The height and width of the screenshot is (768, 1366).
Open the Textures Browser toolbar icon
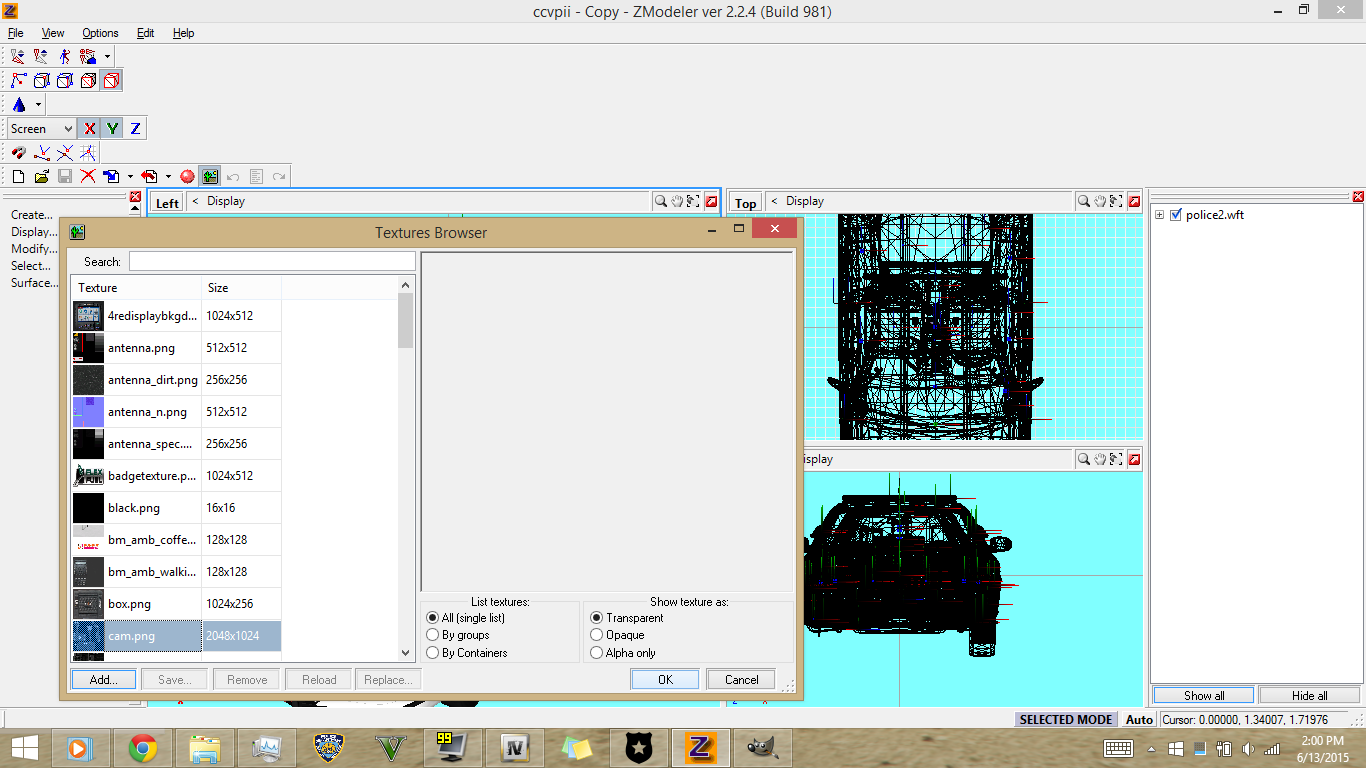pos(209,177)
